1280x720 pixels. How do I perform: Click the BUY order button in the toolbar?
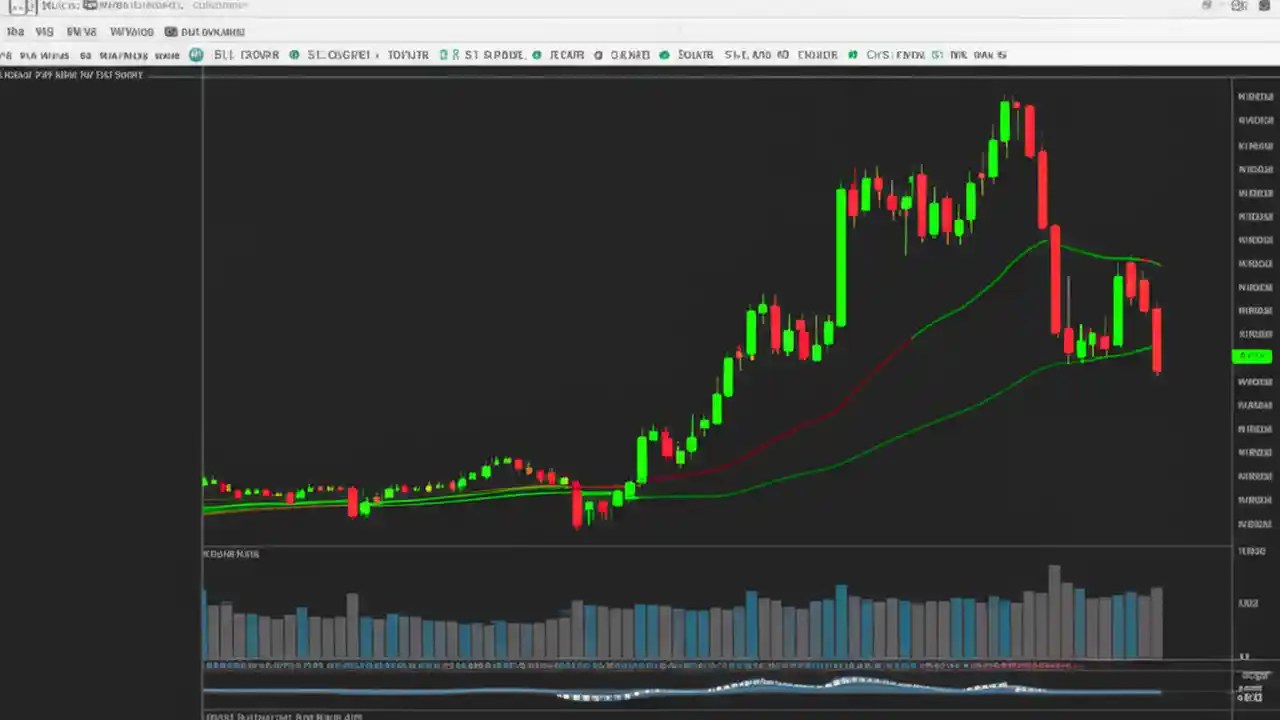coord(246,55)
